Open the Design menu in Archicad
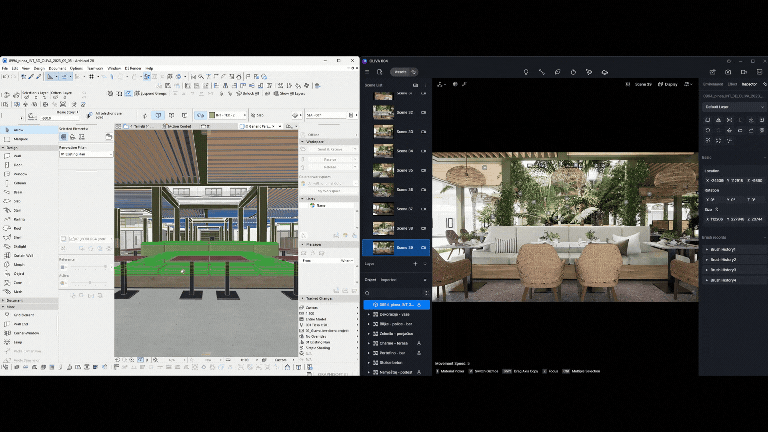 click(x=37, y=68)
